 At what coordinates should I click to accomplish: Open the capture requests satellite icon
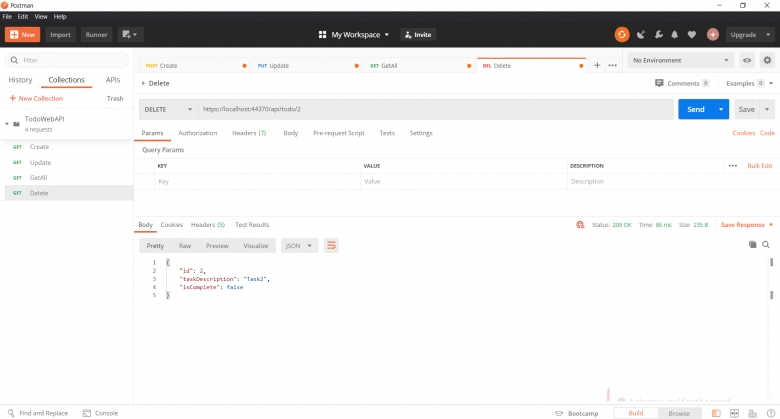pyautogui.click(x=641, y=34)
